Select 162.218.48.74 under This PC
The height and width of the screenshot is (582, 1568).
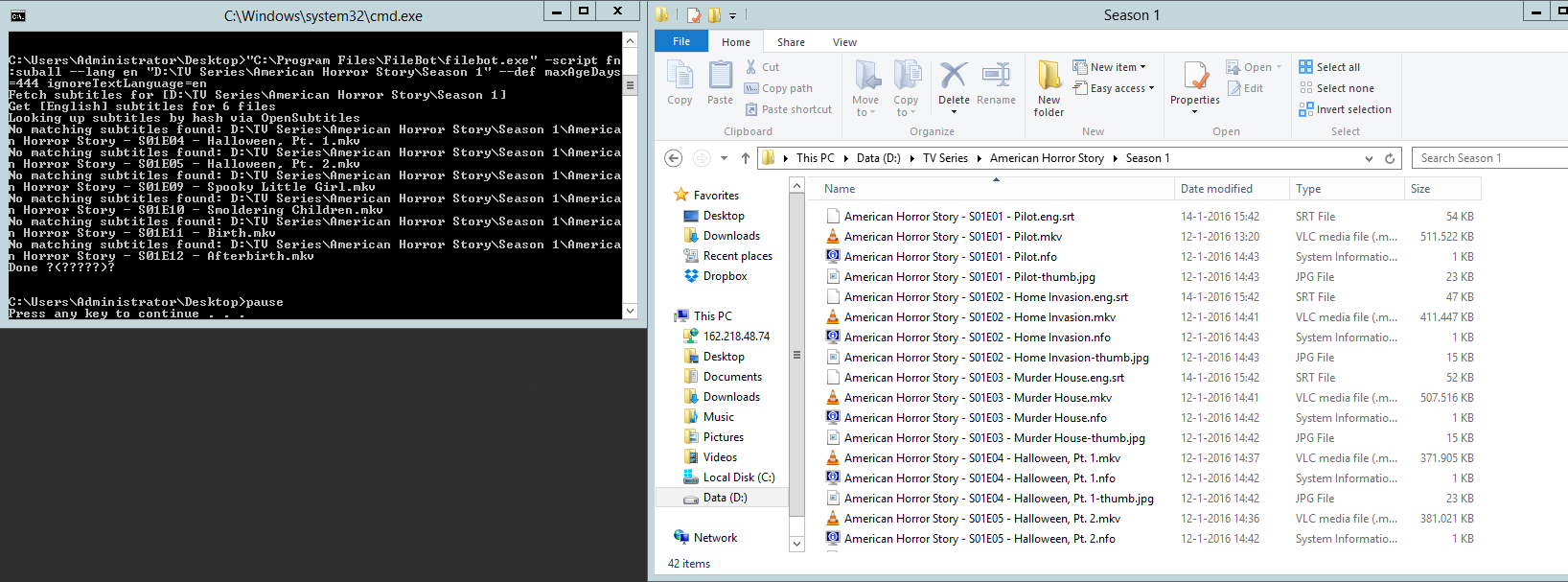coord(726,337)
